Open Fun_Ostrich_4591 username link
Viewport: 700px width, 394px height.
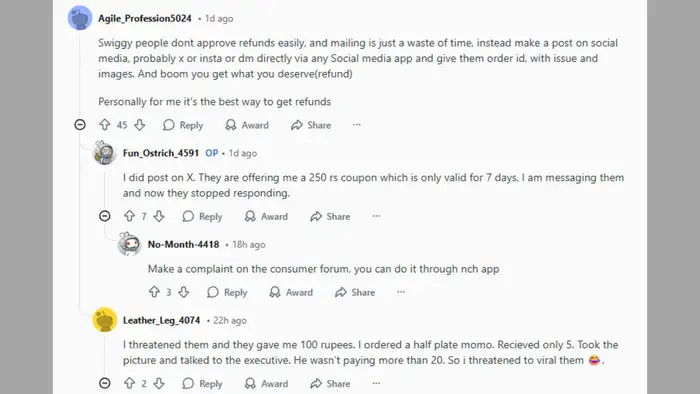click(161, 153)
